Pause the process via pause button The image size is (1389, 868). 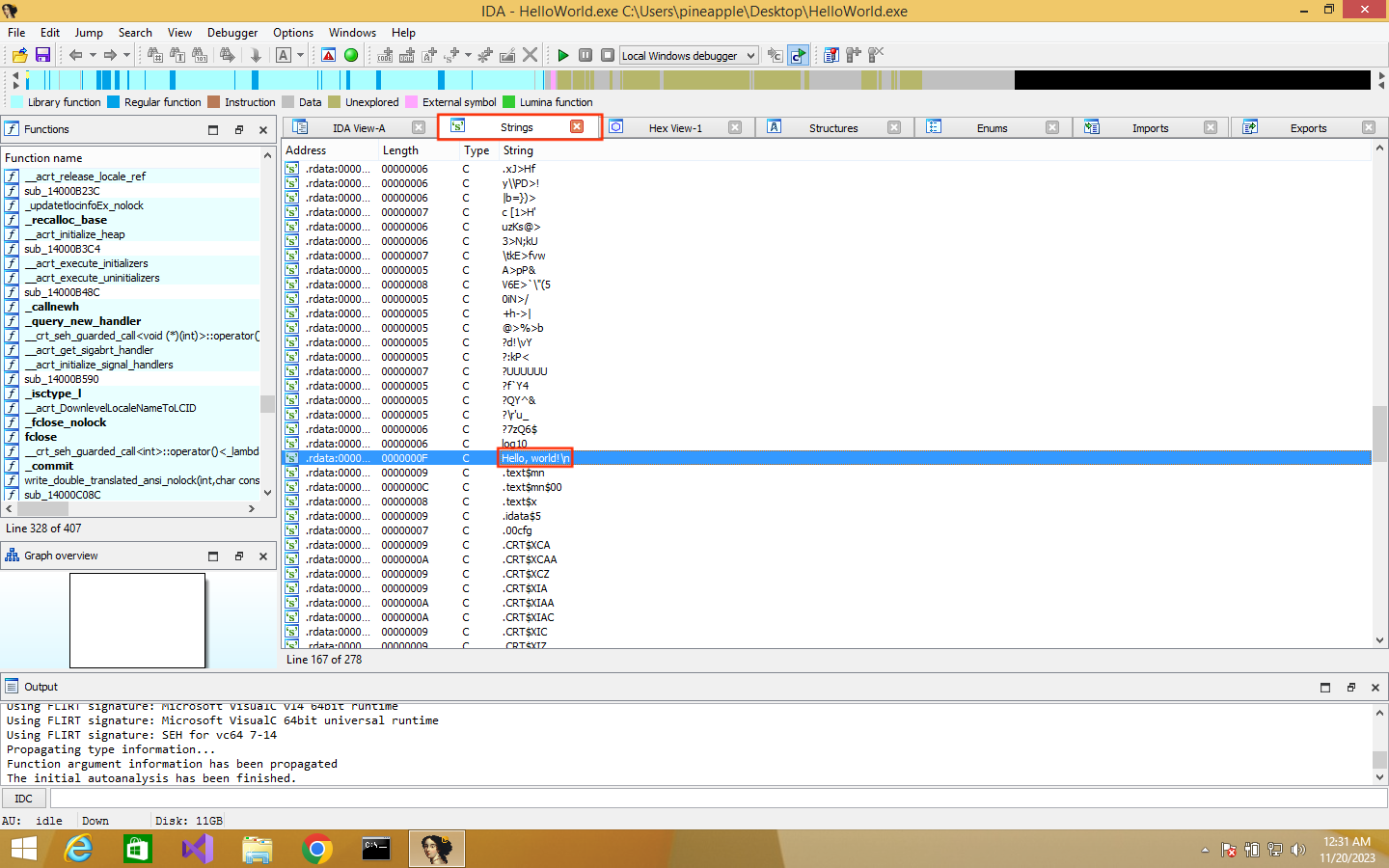[x=586, y=55]
